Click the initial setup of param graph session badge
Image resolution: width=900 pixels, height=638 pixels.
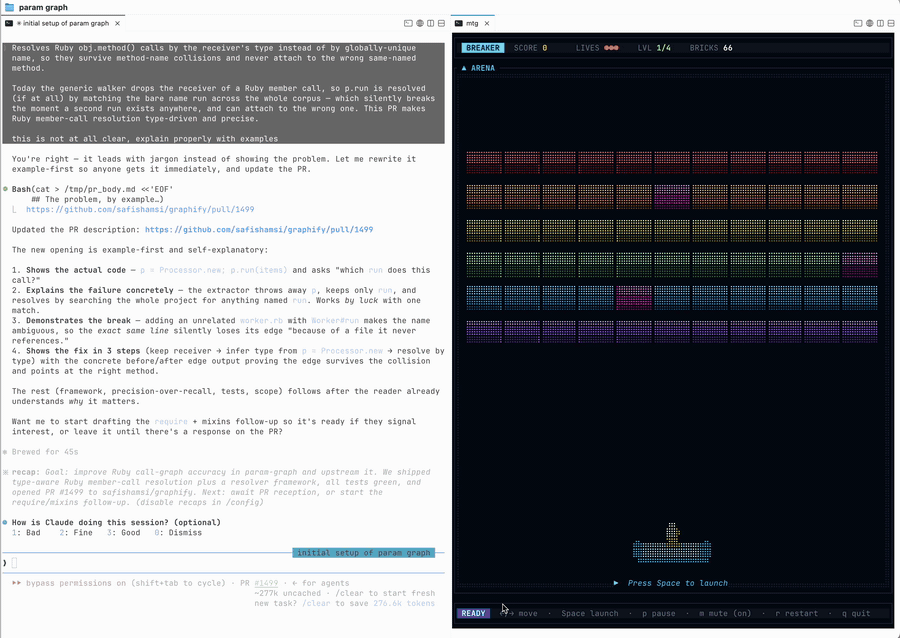click(x=363, y=553)
